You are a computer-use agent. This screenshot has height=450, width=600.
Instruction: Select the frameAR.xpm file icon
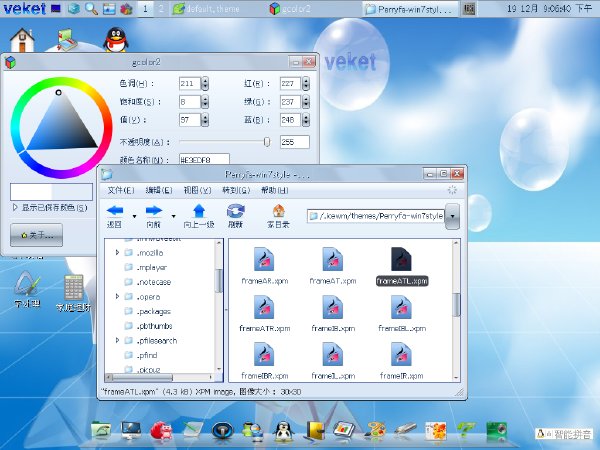264,259
